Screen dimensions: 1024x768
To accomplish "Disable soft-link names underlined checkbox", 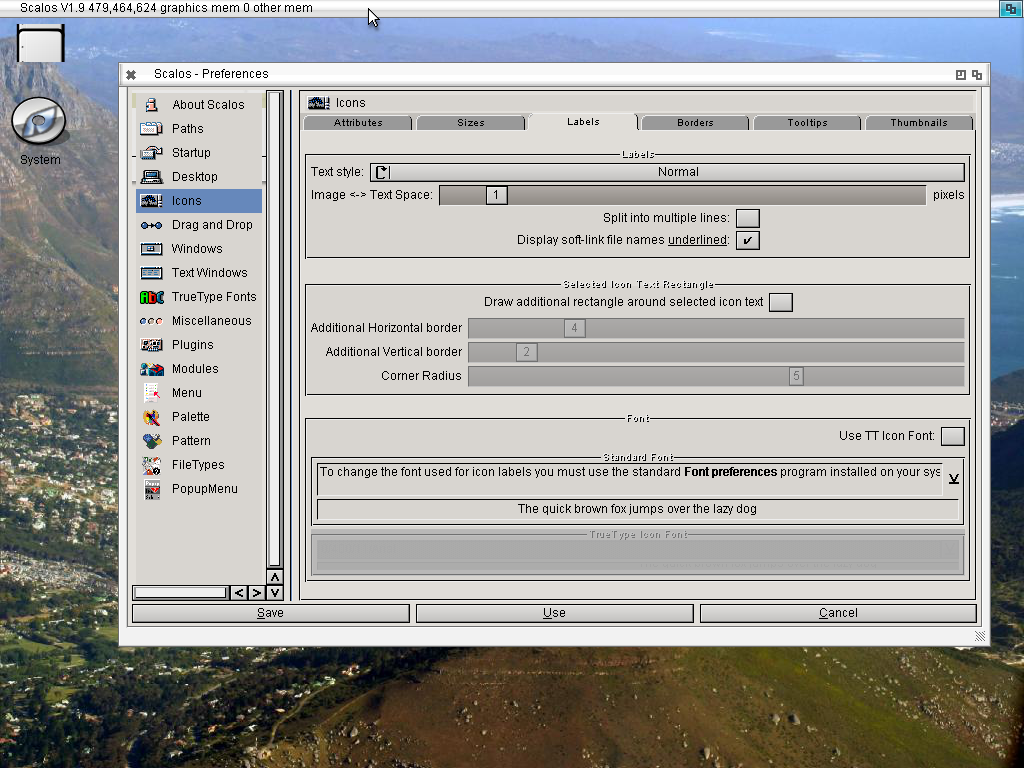I will (x=747, y=240).
